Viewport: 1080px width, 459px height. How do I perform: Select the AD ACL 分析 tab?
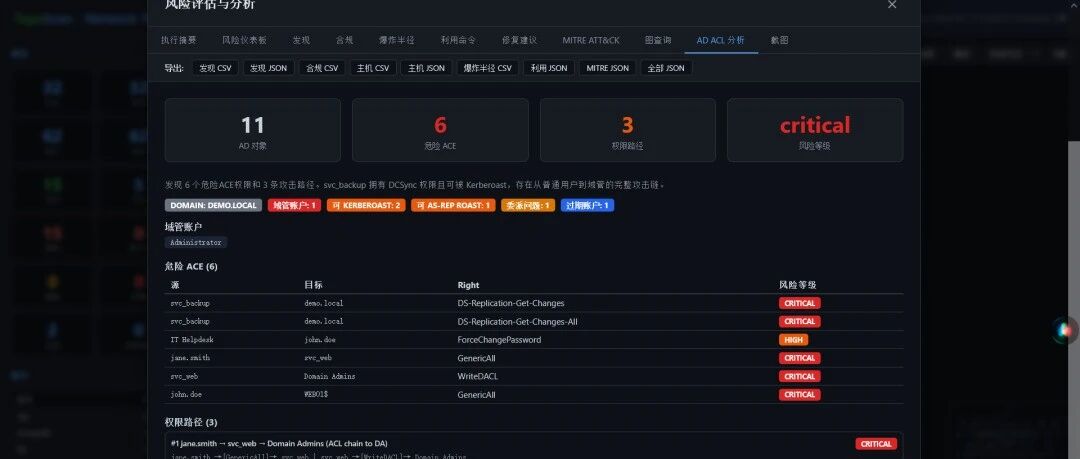coord(720,40)
